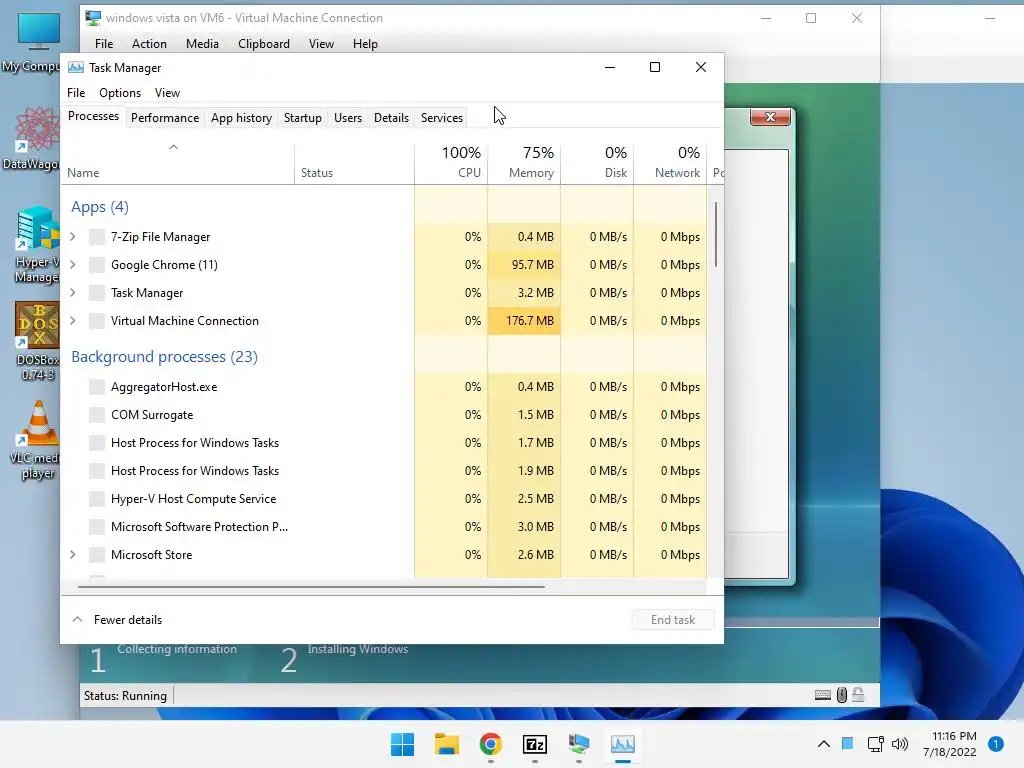
Task: Sort processes by CPU column
Action: 451,162
